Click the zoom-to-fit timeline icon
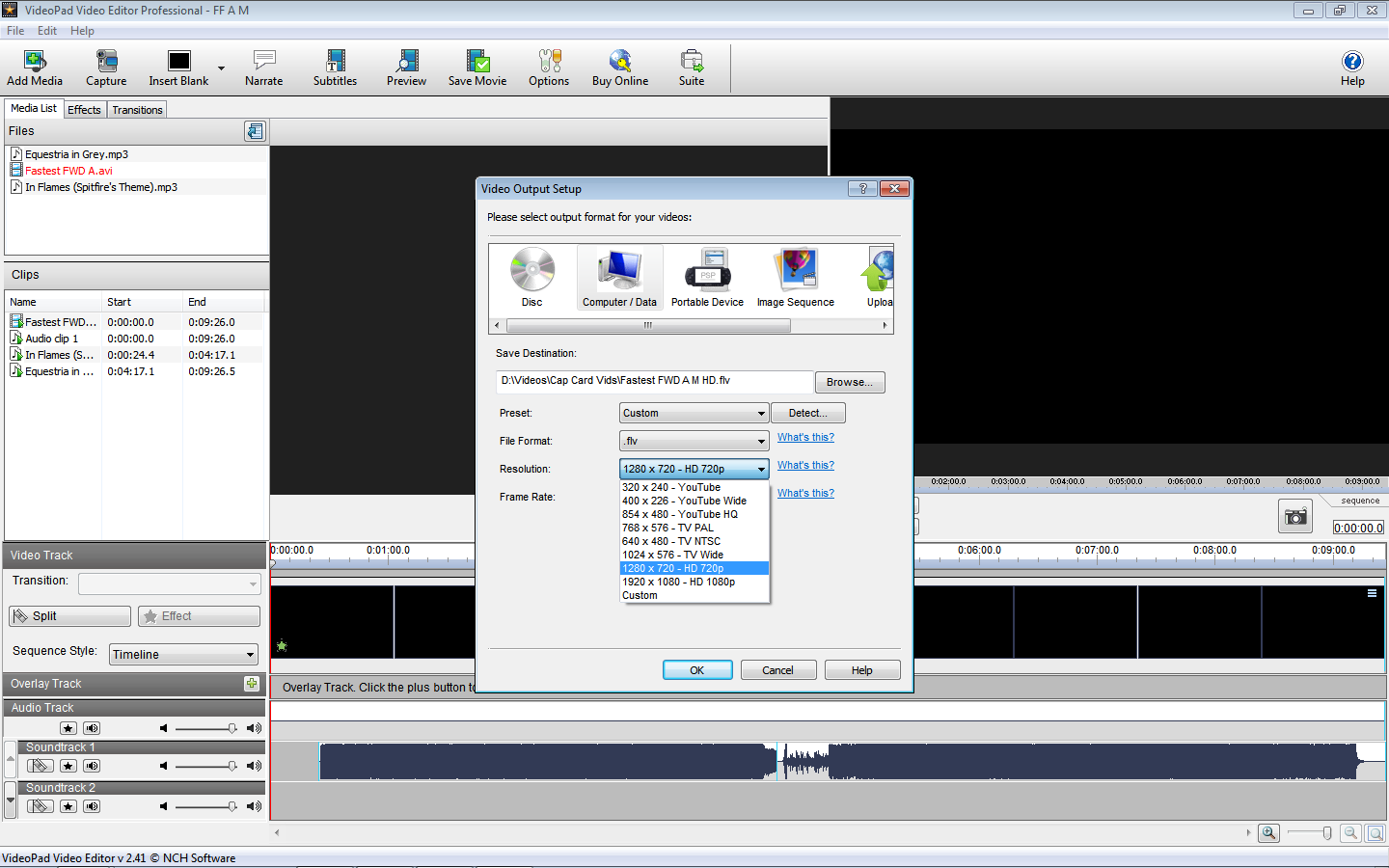 pyautogui.click(x=1376, y=833)
